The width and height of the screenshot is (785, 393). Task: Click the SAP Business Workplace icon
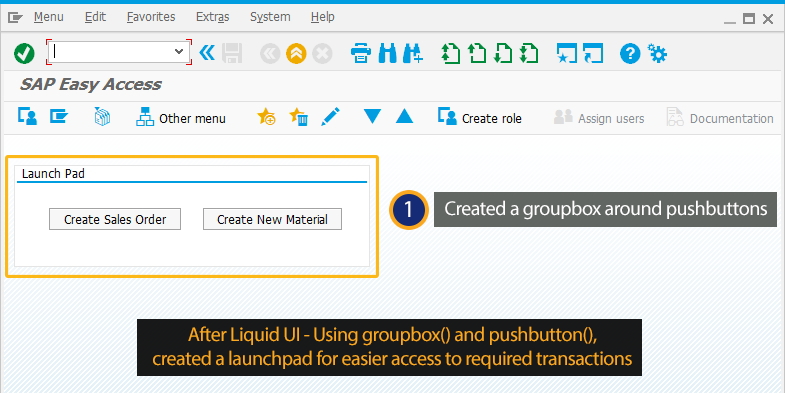tap(102, 117)
